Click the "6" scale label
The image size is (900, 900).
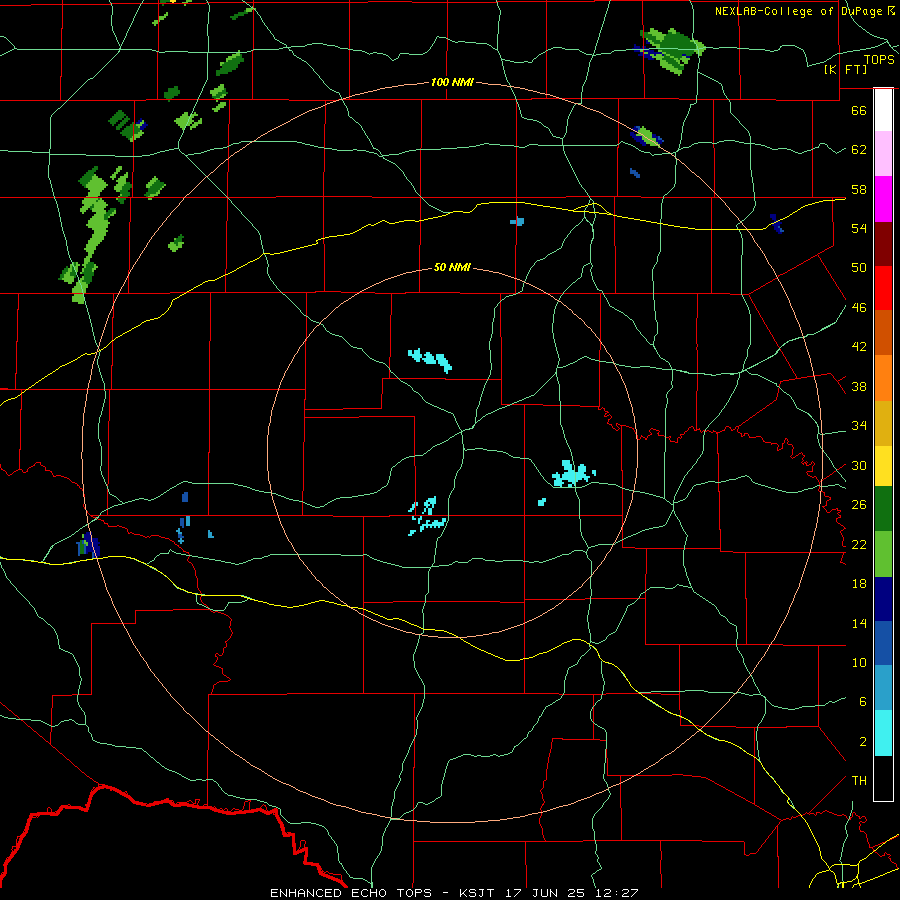tap(863, 702)
